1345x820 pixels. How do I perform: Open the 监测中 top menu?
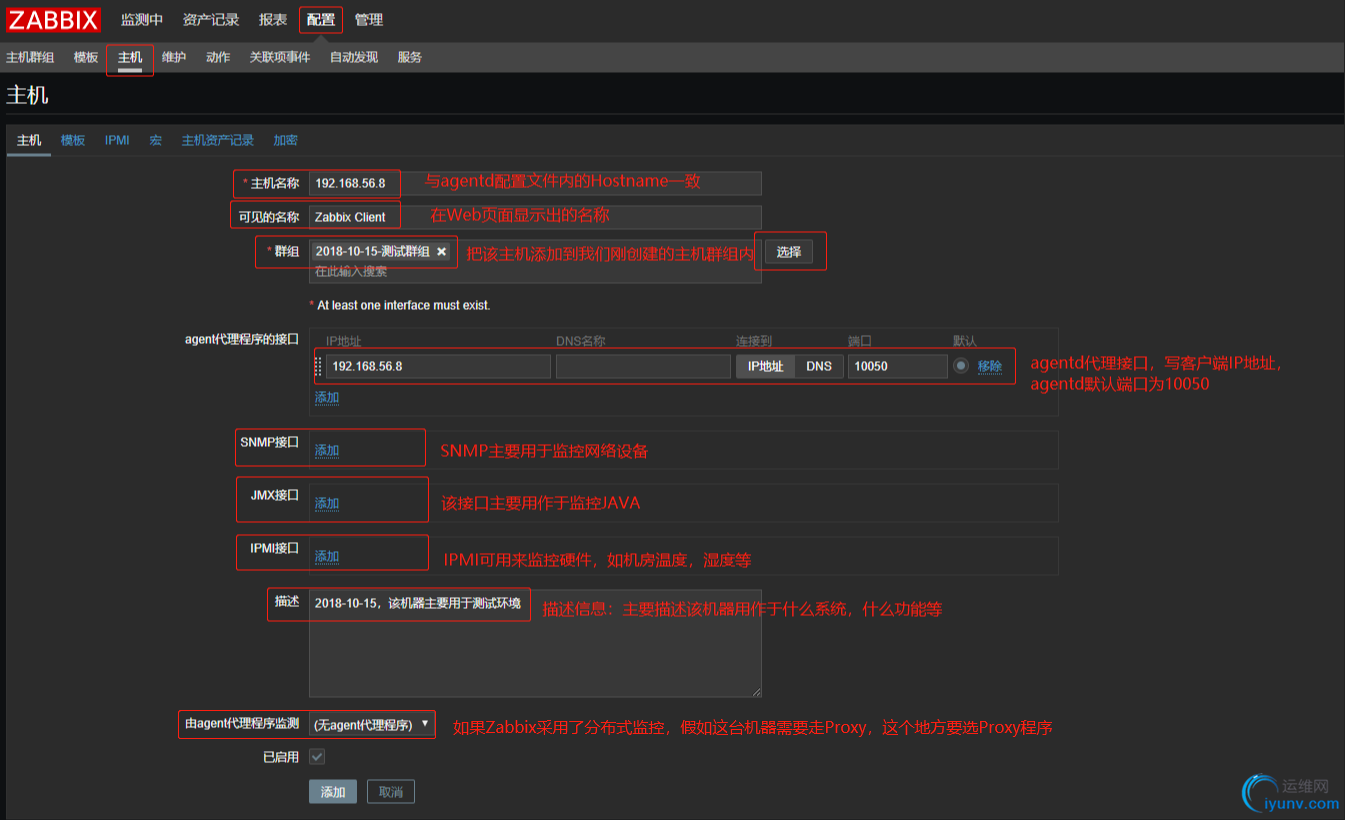141,20
